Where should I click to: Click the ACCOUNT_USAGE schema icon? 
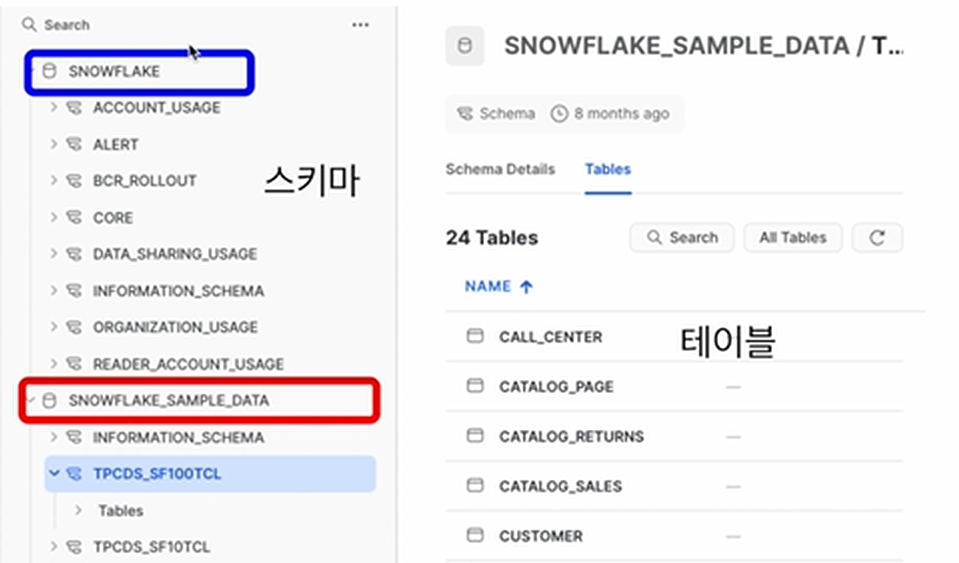click(x=74, y=108)
